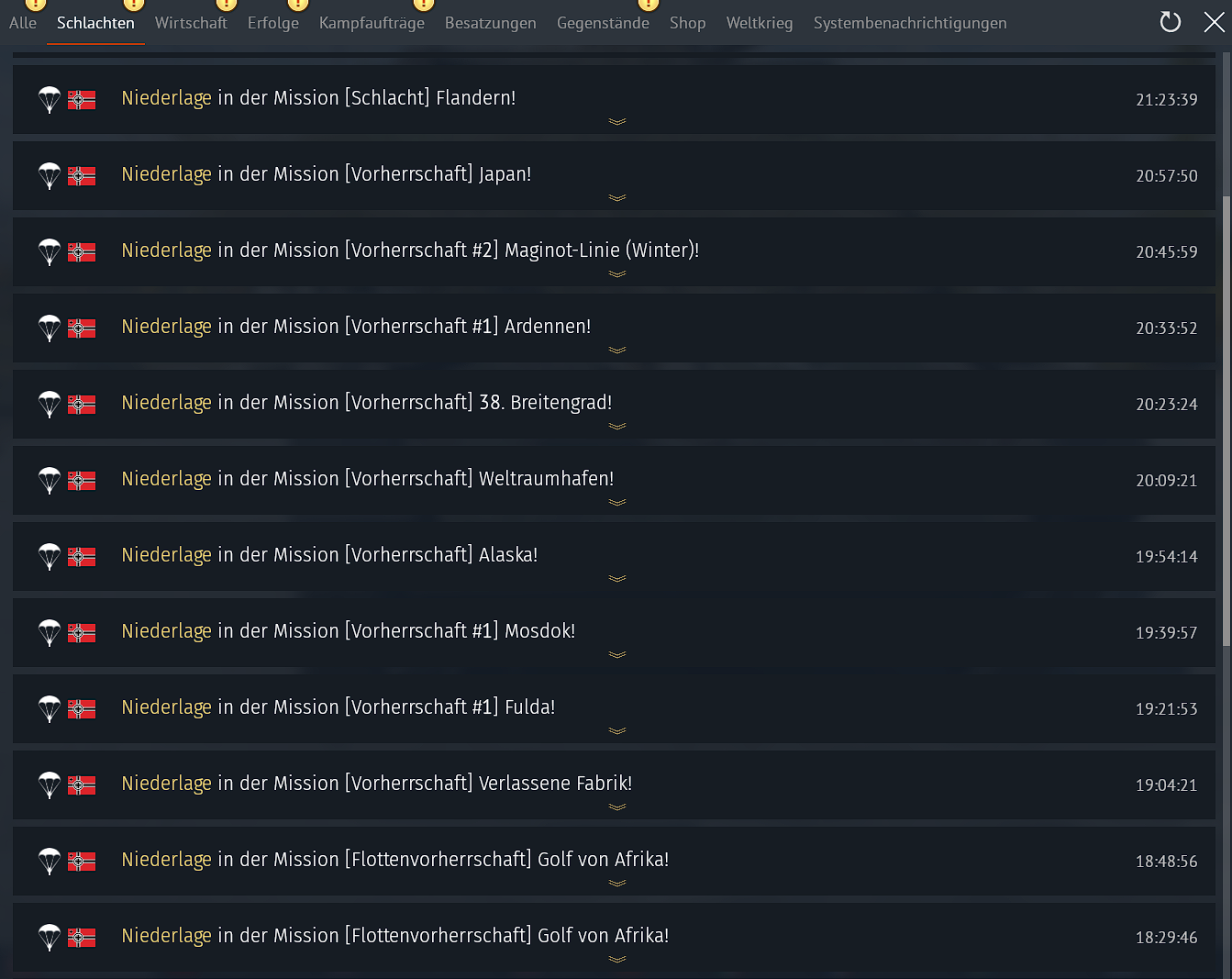The height and width of the screenshot is (979, 1232).
Task: Expand the Ardennen battle entry details
Action: pos(617,350)
